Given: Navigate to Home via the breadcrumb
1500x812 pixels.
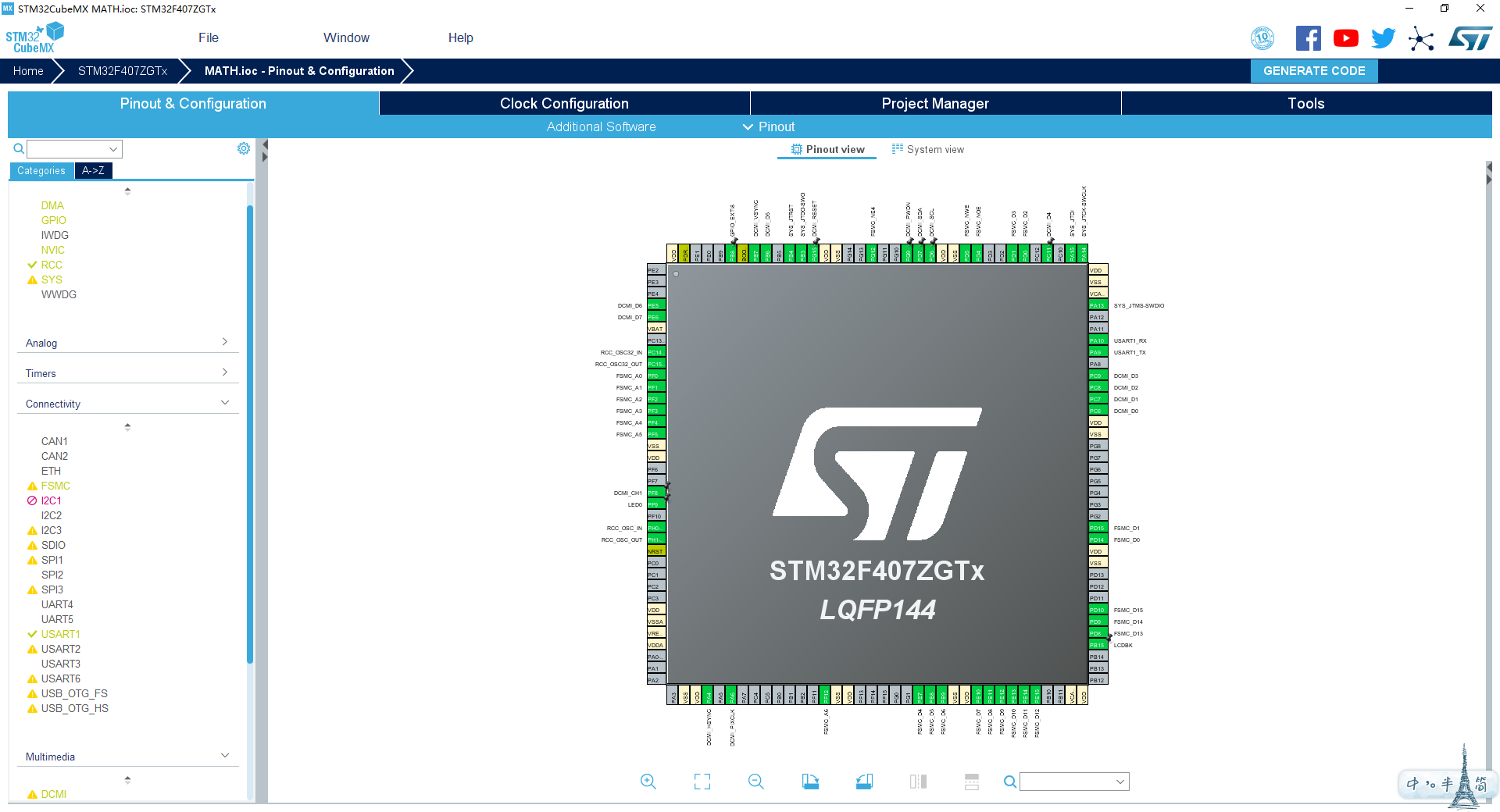Looking at the screenshot, I should pyautogui.click(x=28, y=70).
